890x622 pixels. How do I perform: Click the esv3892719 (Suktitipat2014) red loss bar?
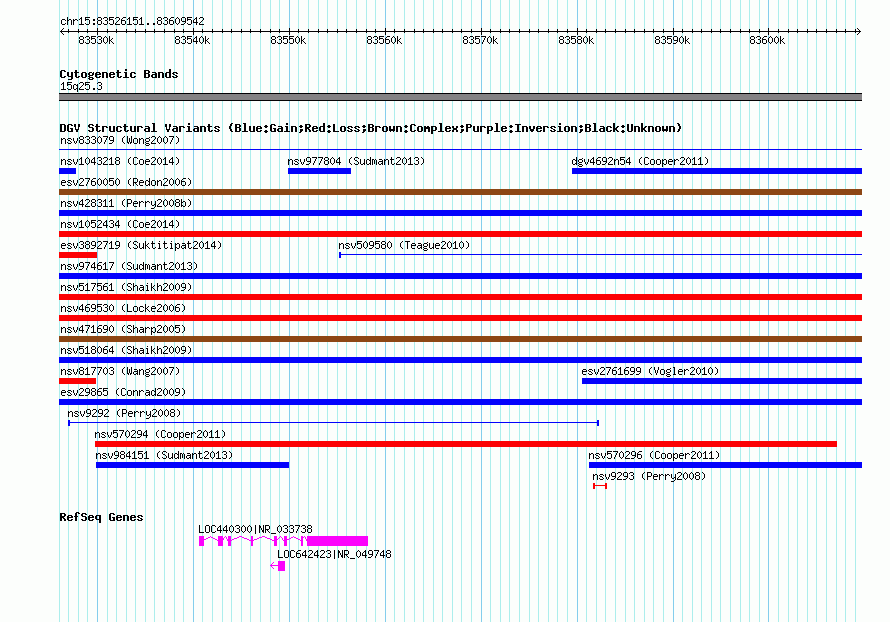pos(78,255)
